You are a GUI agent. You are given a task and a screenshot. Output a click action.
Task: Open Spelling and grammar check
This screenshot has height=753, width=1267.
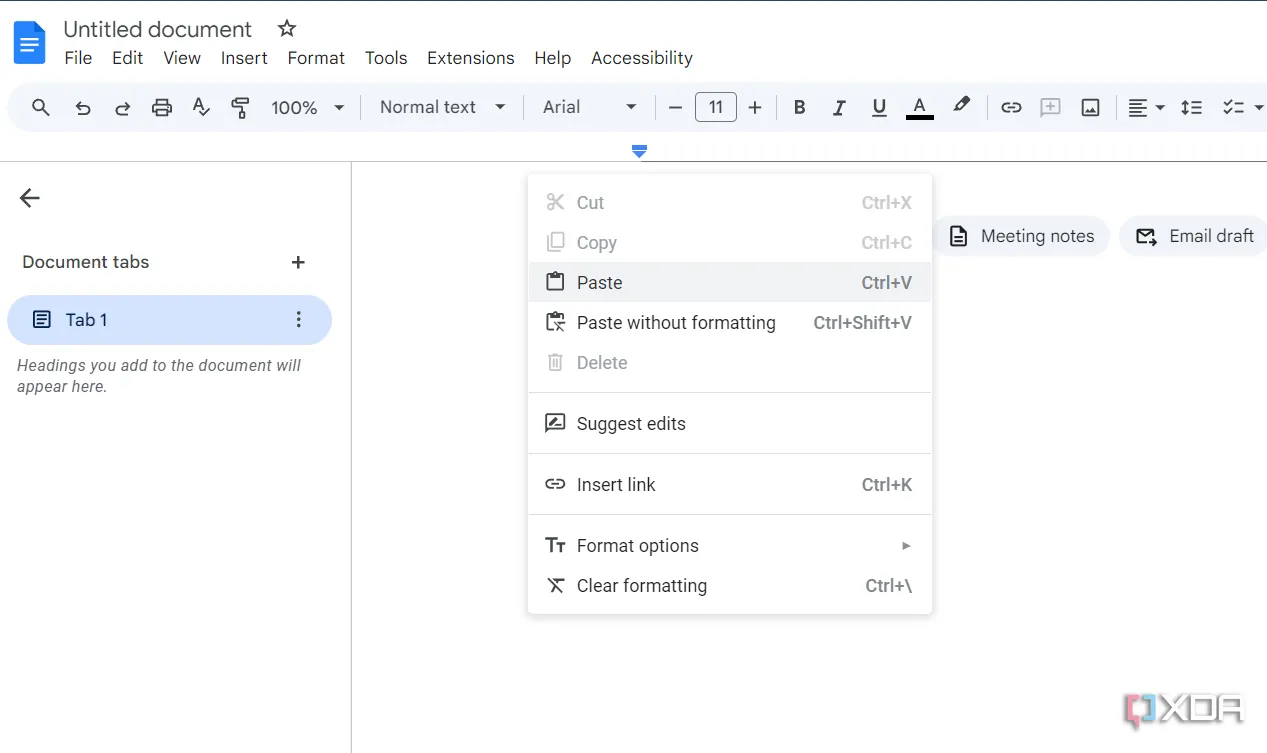pos(201,107)
